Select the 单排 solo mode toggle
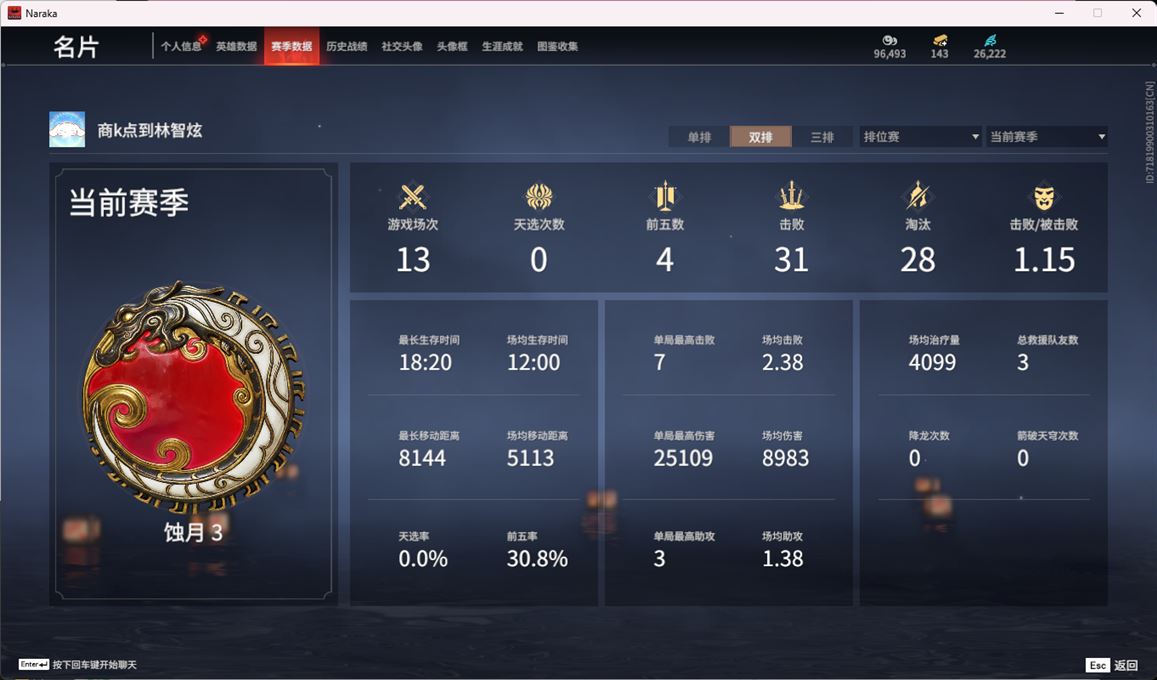The height and width of the screenshot is (680, 1157). point(699,137)
